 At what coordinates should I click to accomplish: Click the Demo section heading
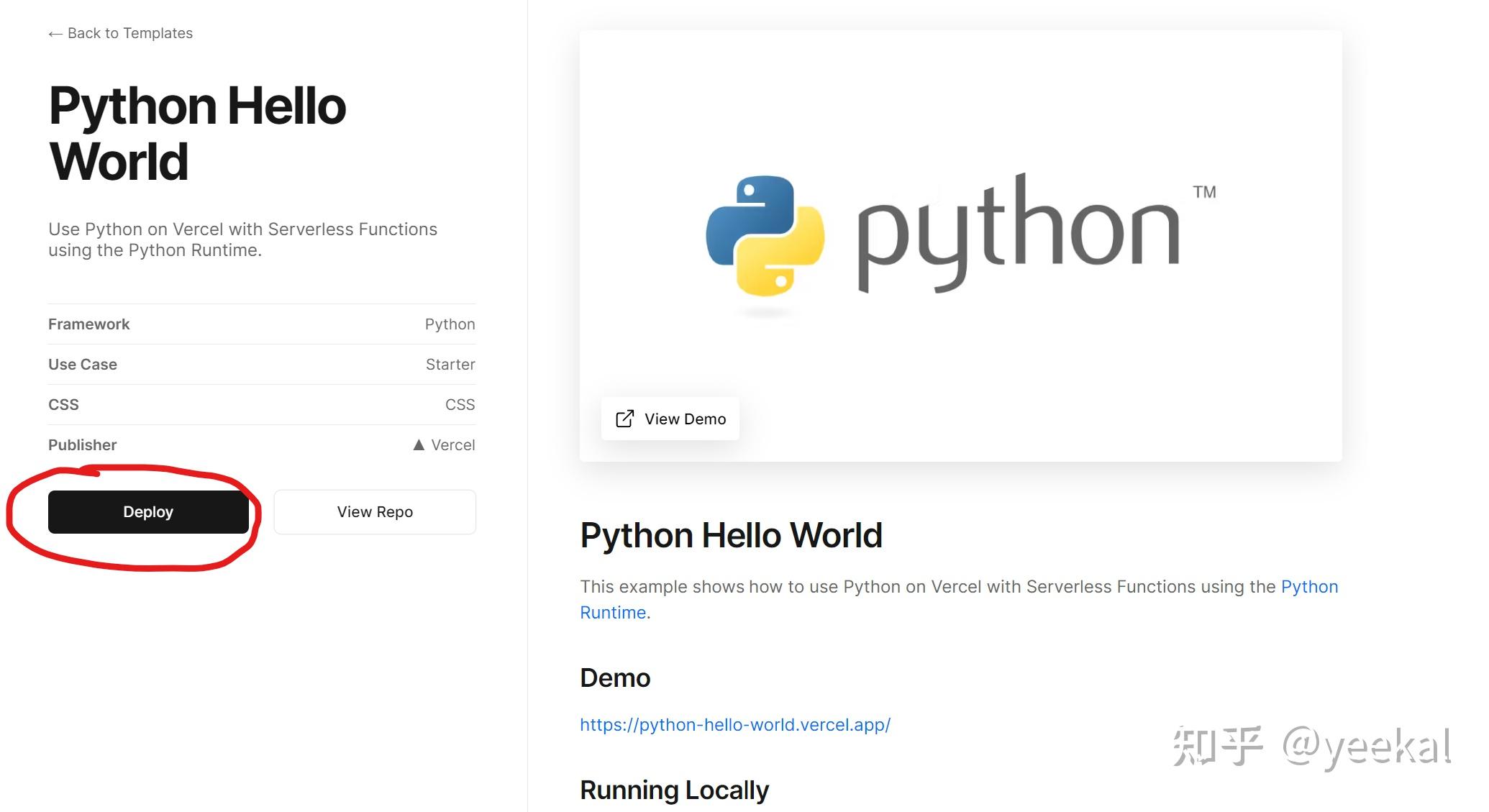pos(615,678)
